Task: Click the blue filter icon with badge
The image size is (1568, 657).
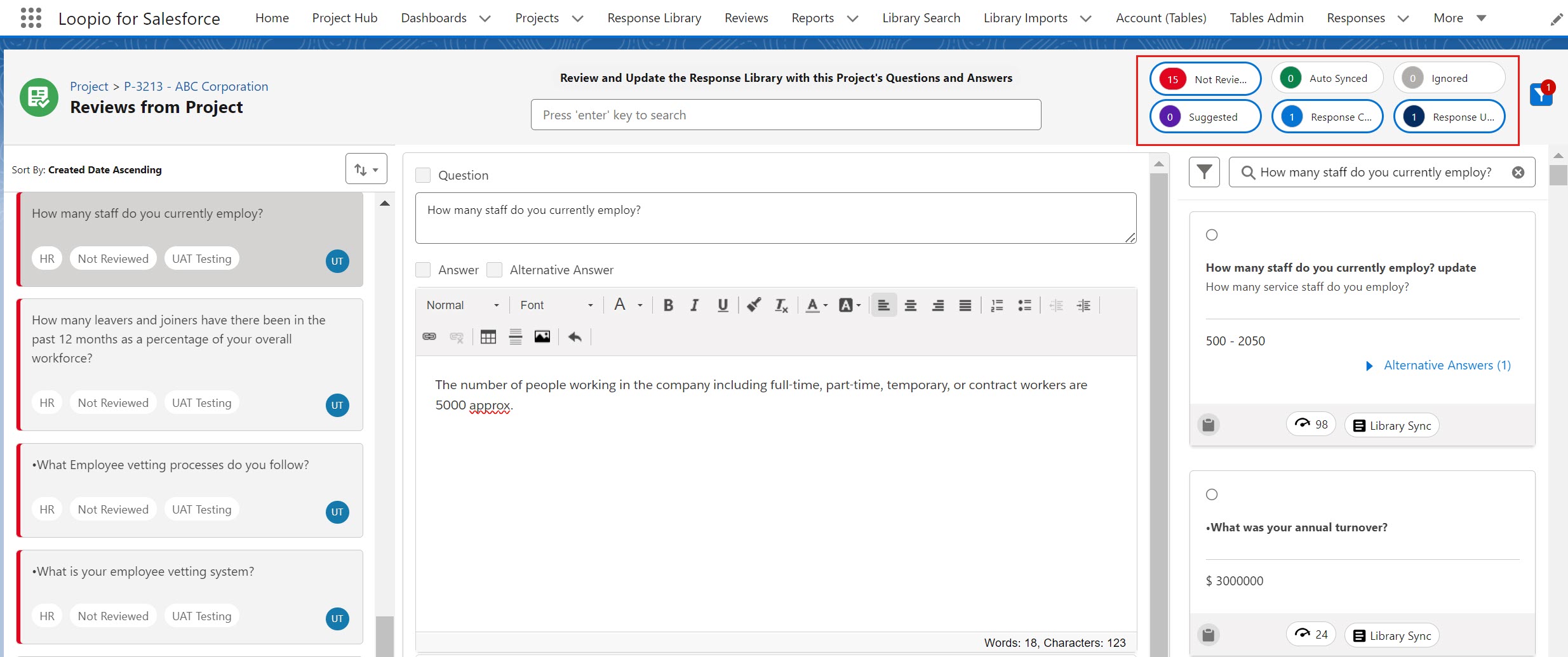Action: tap(1541, 95)
